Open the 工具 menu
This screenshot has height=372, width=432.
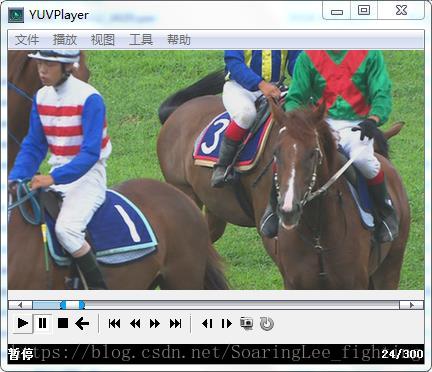pyautogui.click(x=141, y=40)
